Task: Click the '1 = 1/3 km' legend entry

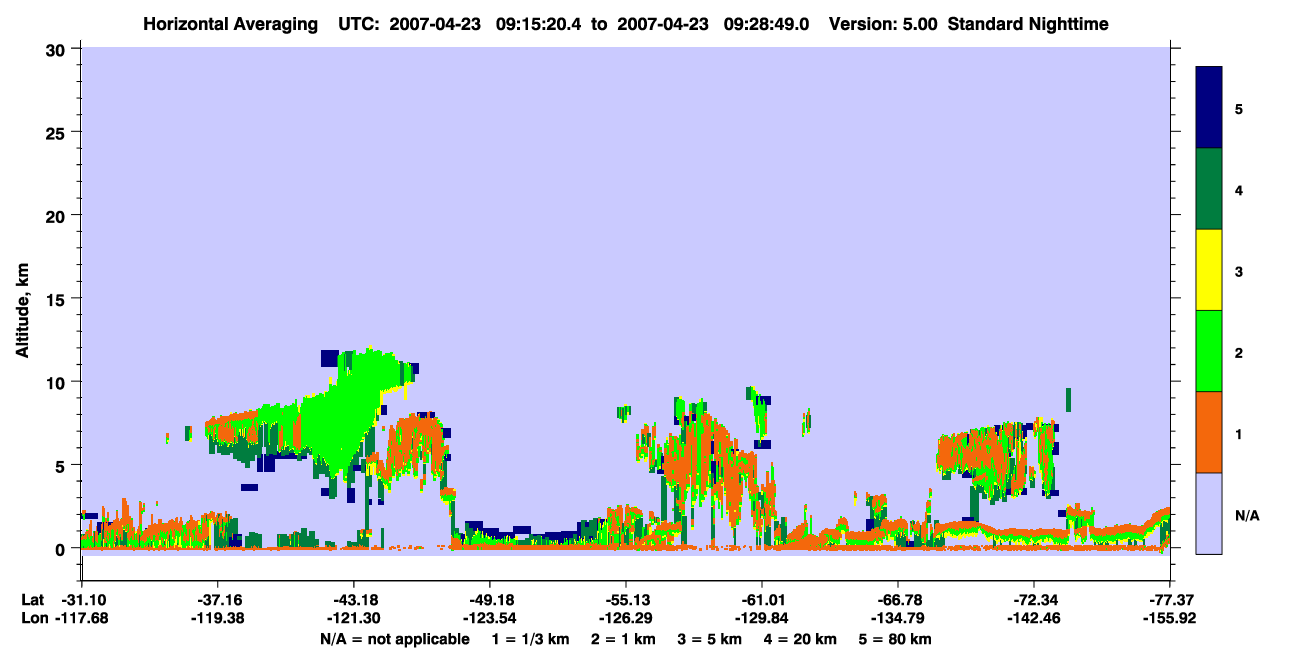Action: click(530, 639)
